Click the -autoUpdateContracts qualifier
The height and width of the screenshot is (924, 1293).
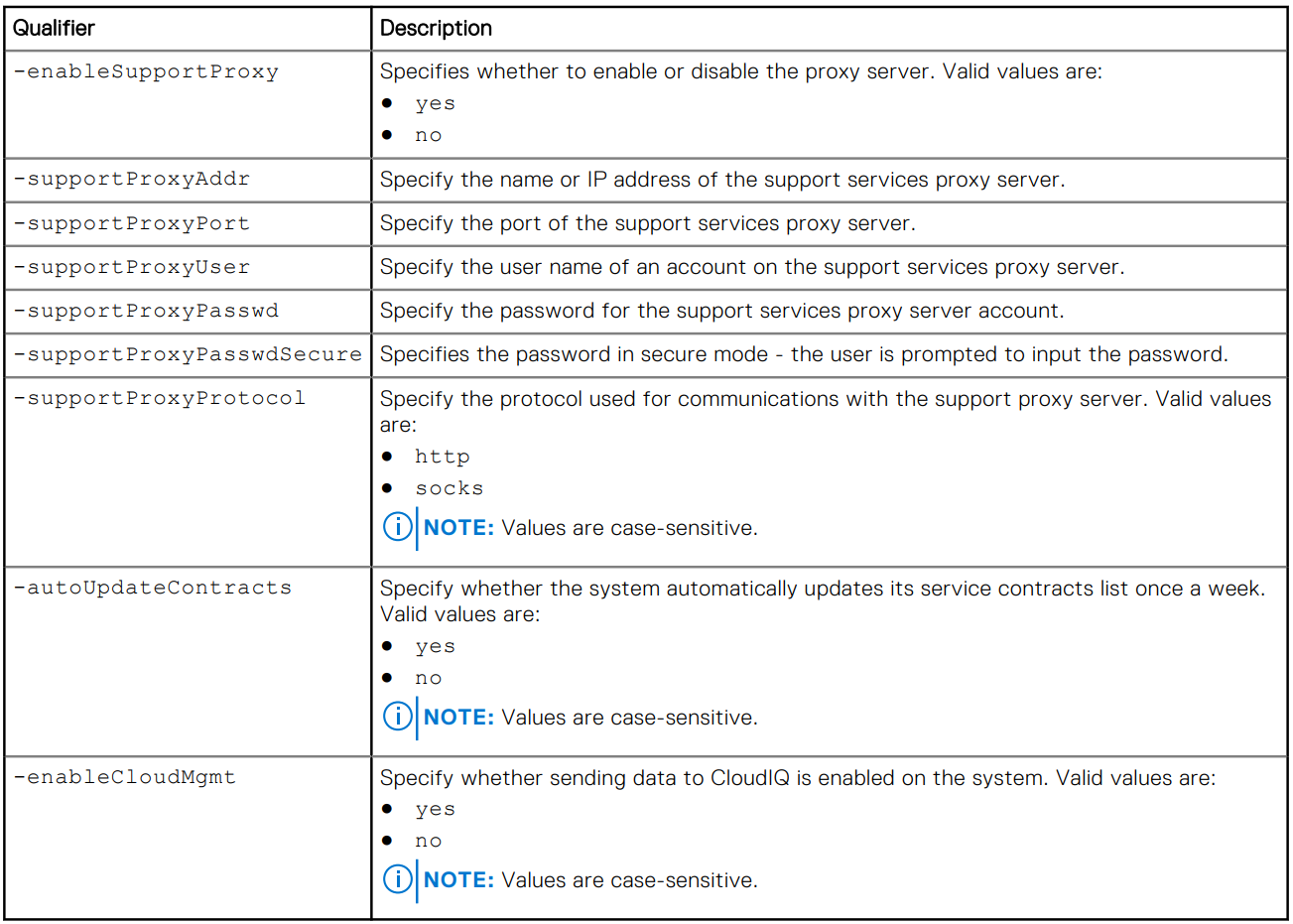pos(153,588)
